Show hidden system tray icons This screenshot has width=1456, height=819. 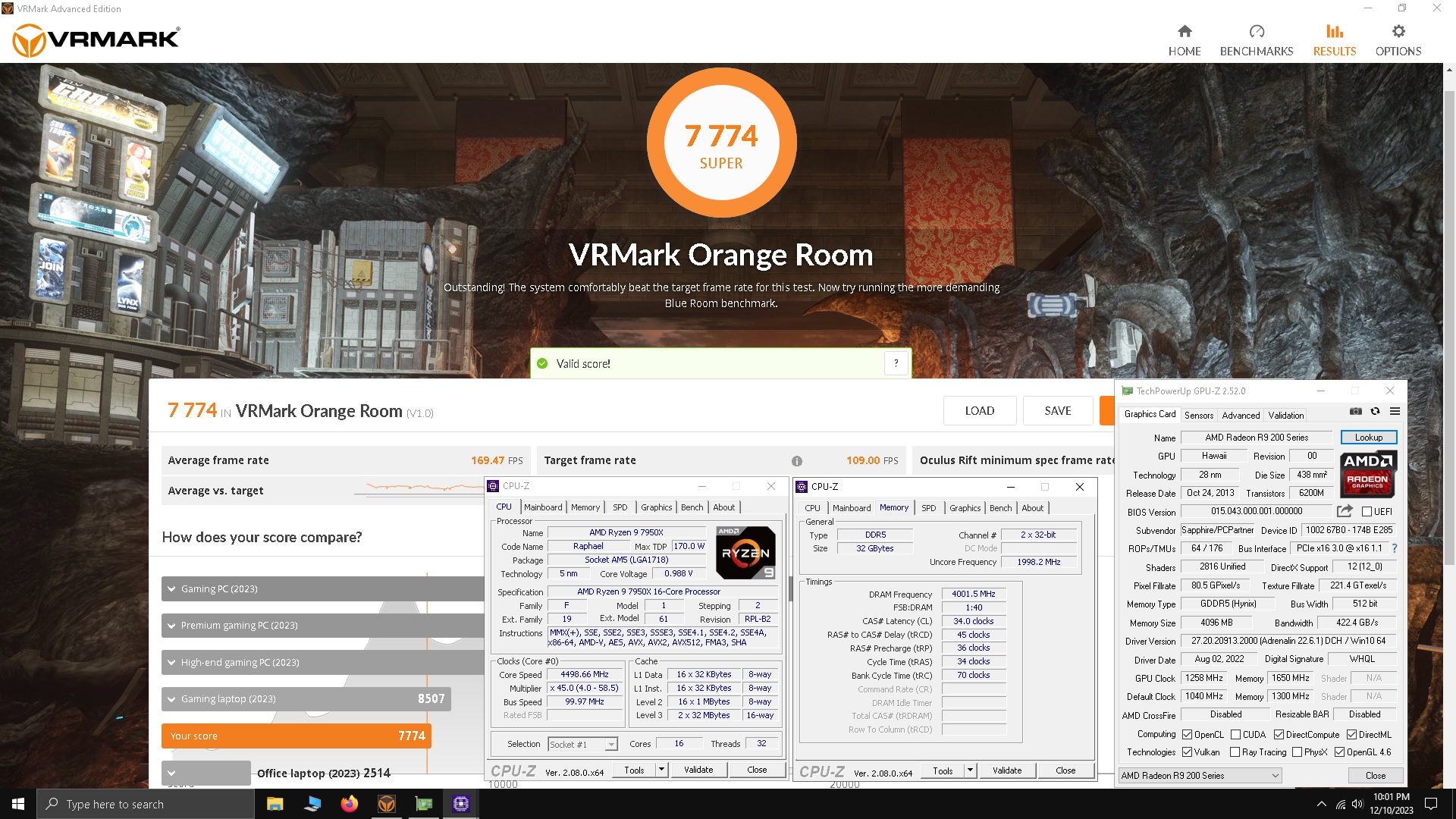(x=1321, y=805)
